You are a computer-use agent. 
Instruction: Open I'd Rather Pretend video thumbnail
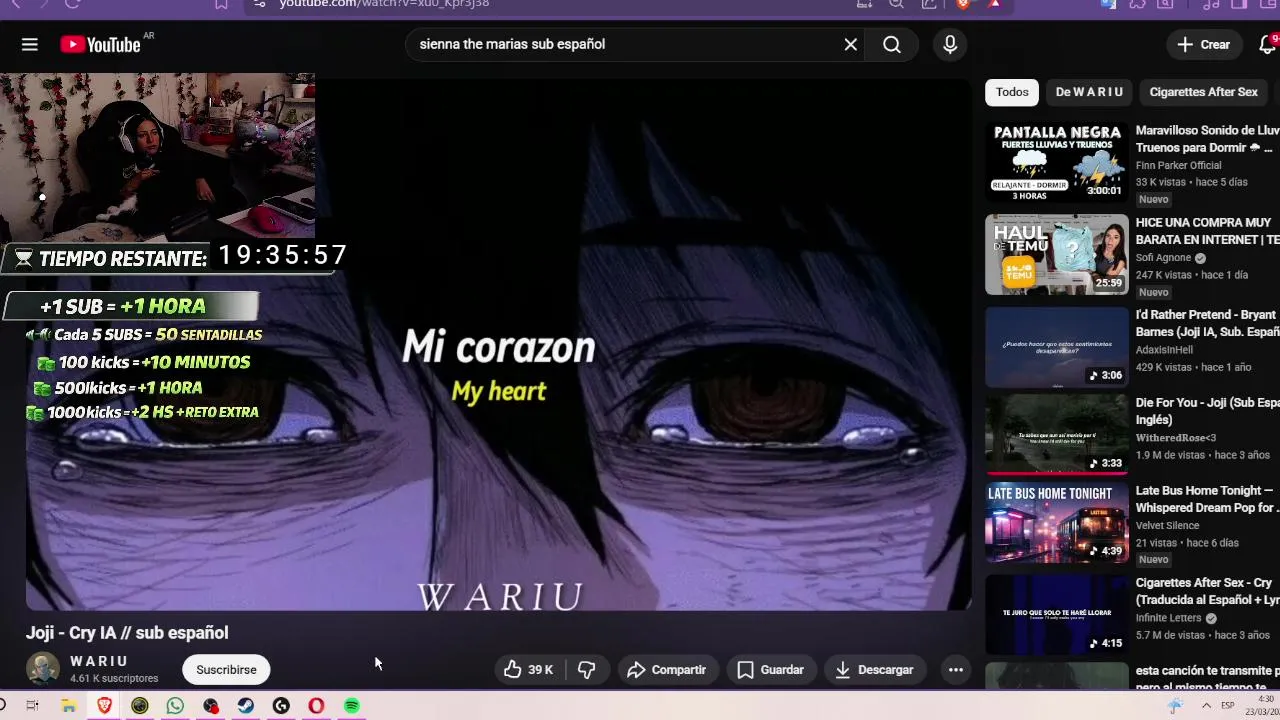[1057, 346]
